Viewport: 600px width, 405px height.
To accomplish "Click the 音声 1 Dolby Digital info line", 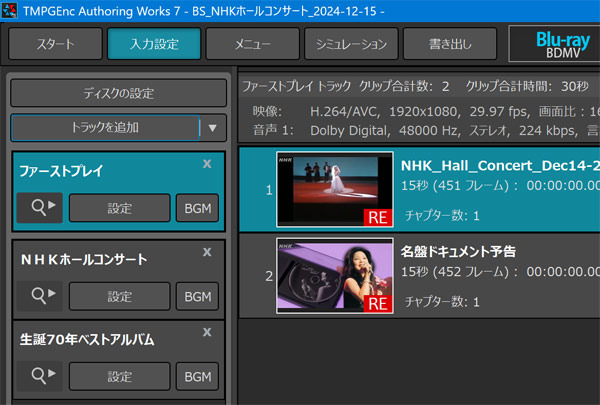I will point(426,131).
